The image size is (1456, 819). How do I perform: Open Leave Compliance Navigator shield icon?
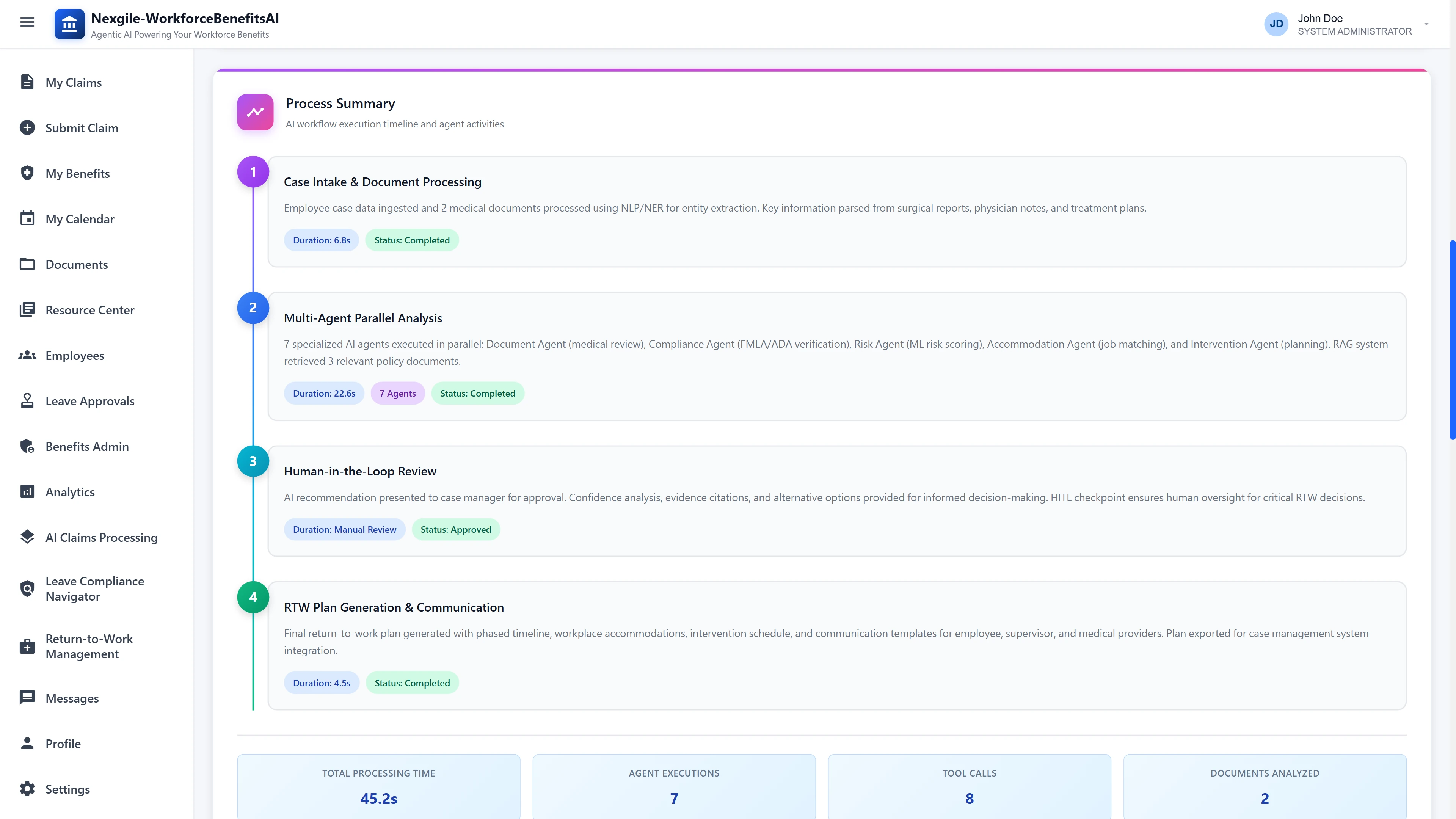pyautogui.click(x=28, y=588)
